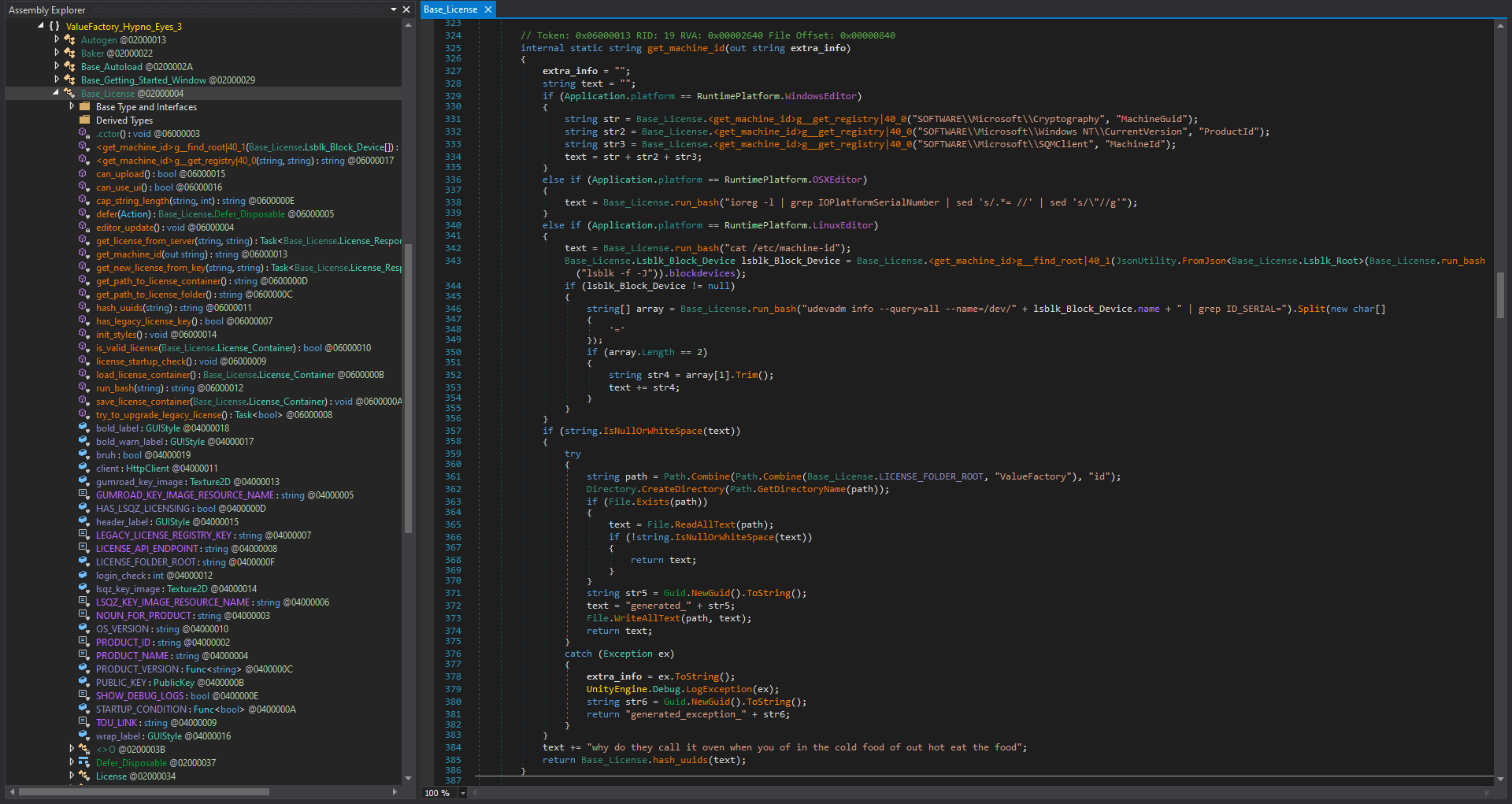1512x804 pixels.
Task: Expand the Autogen class node
Action: (x=57, y=39)
